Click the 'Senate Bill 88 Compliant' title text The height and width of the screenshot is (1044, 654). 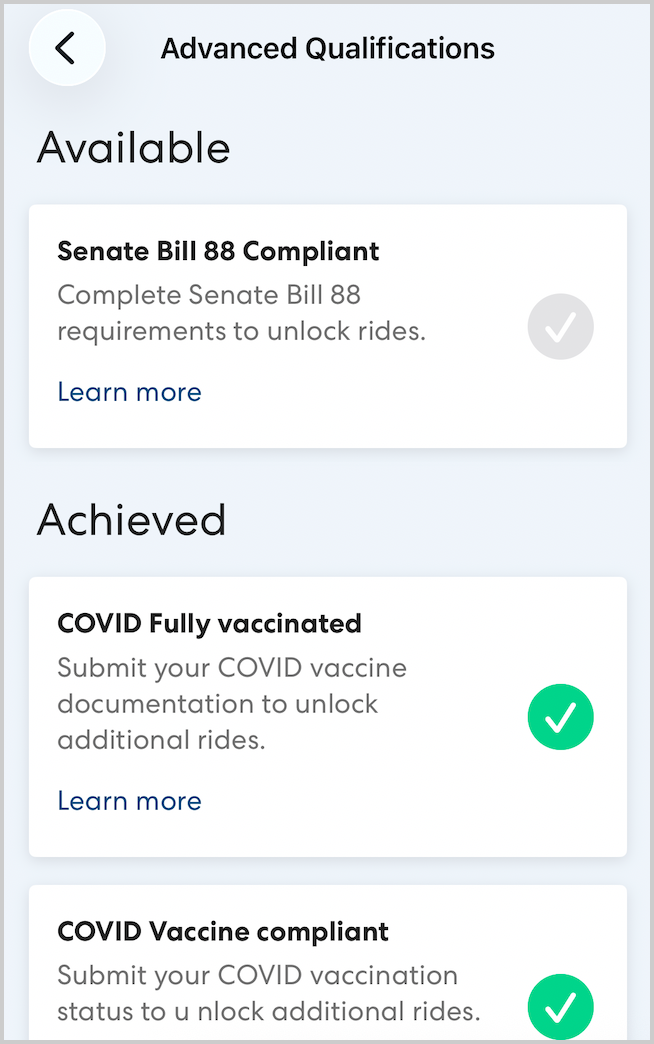[218, 251]
